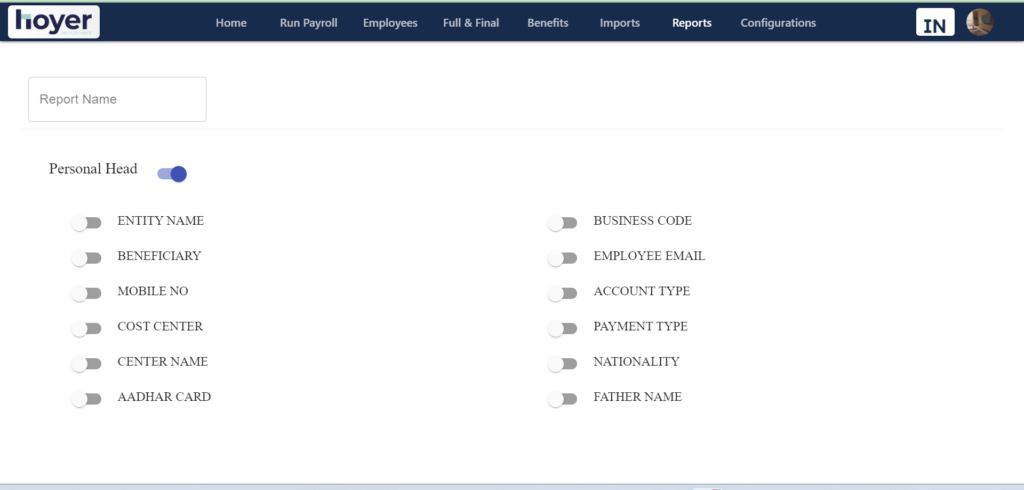Image resolution: width=1024 pixels, height=490 pixels.
Task: Enable the AADHAR CARD toggle
Action: click(86, 399)
